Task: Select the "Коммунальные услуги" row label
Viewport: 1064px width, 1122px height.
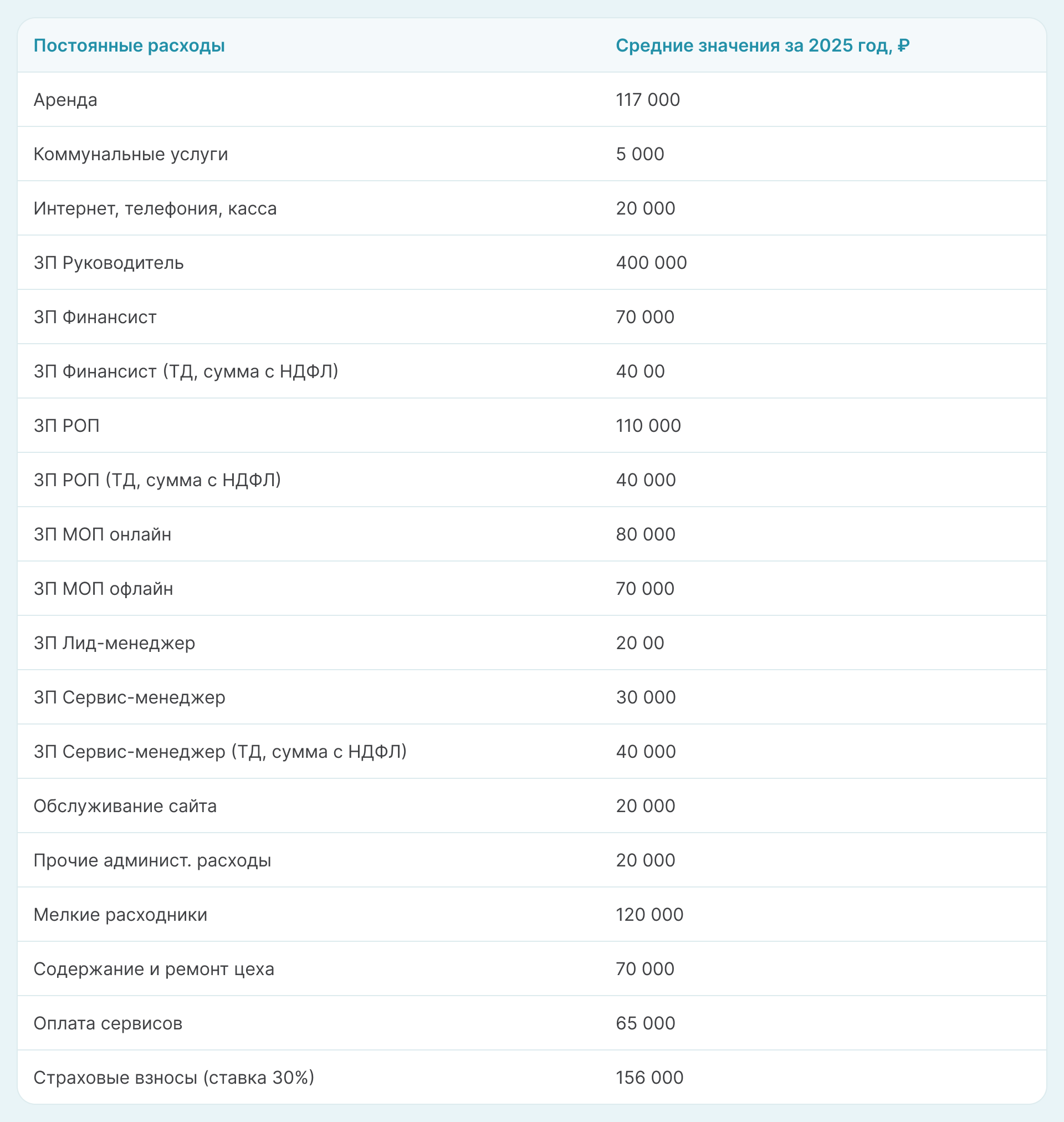Action: [130, 154]
